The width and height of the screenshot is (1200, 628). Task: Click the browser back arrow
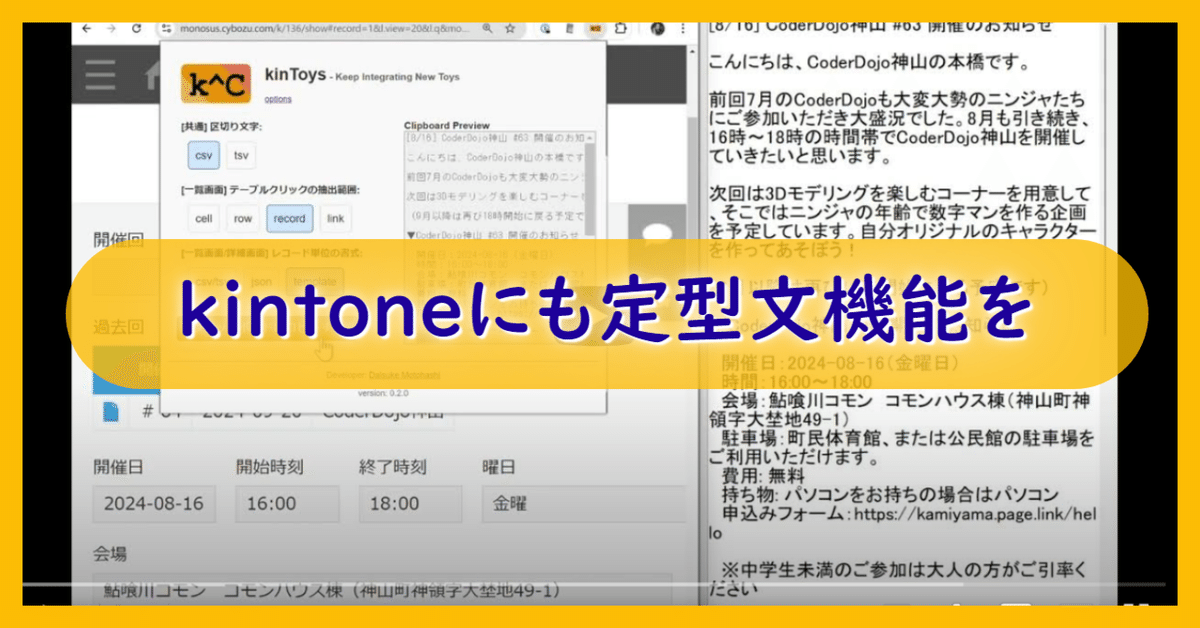point(87,29)
